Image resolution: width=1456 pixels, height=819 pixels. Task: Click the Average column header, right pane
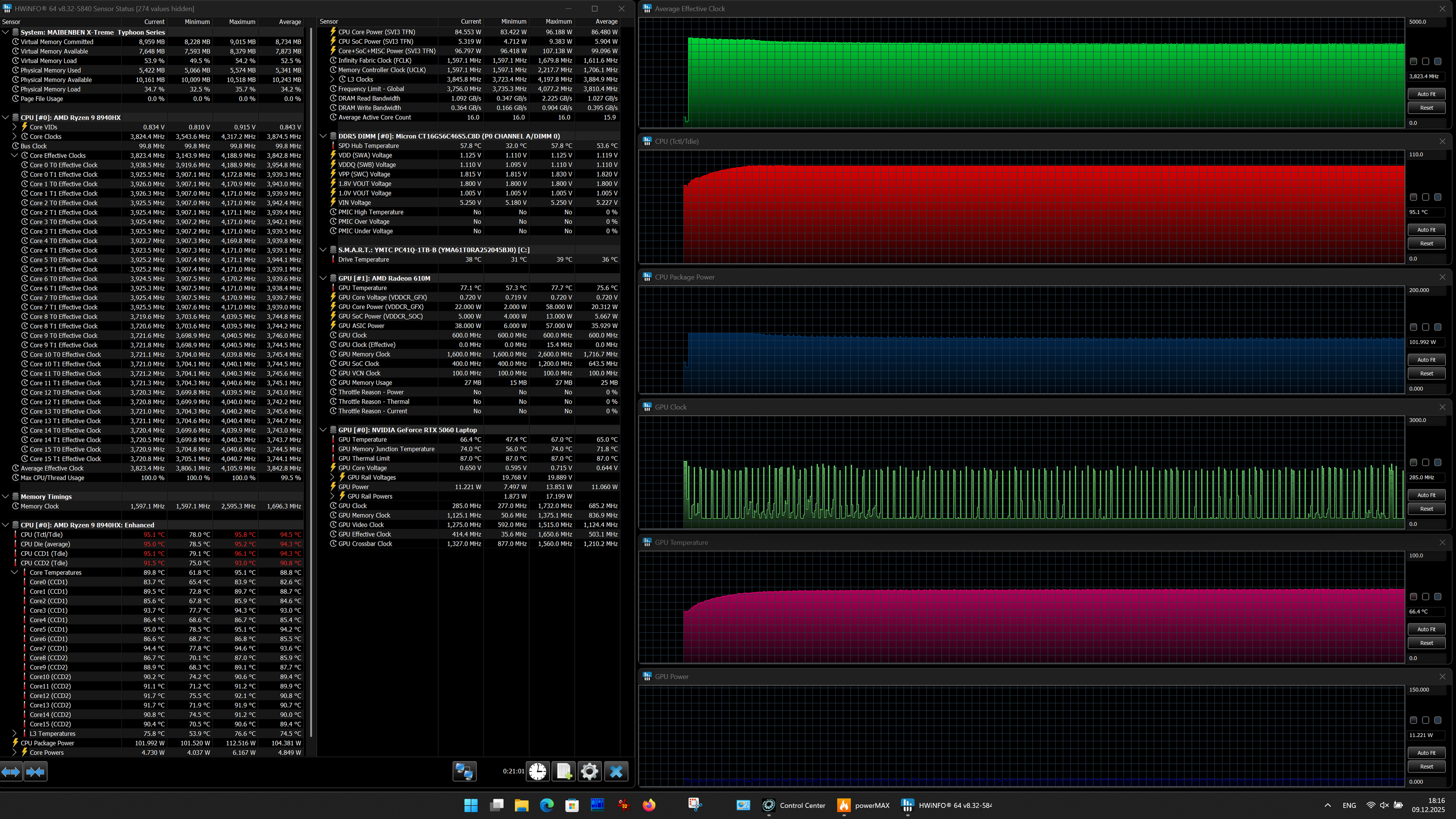pyautogui.click(x=606, y=21)
